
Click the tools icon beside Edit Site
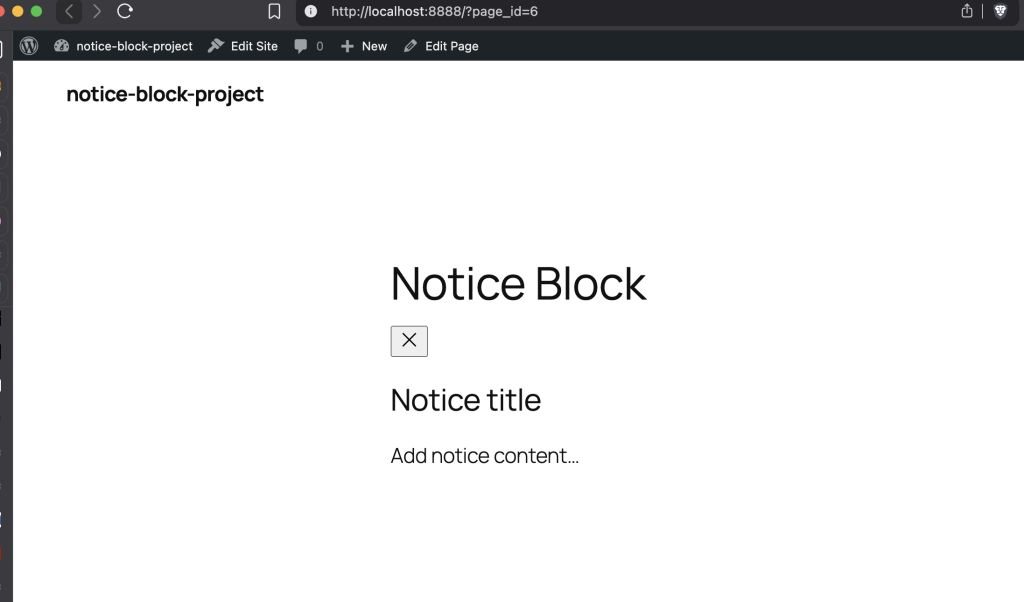click(214, 46)
